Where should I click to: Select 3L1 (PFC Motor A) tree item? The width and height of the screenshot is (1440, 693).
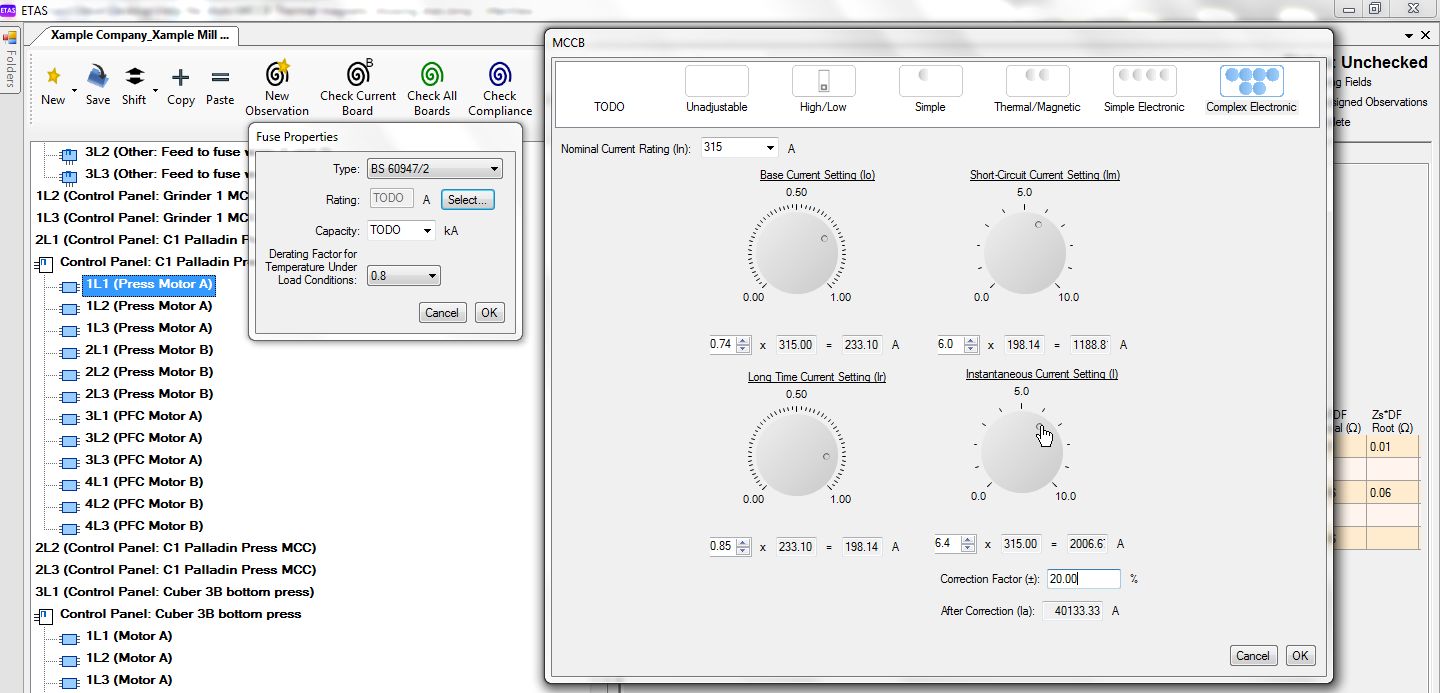[x=144, y=416]
